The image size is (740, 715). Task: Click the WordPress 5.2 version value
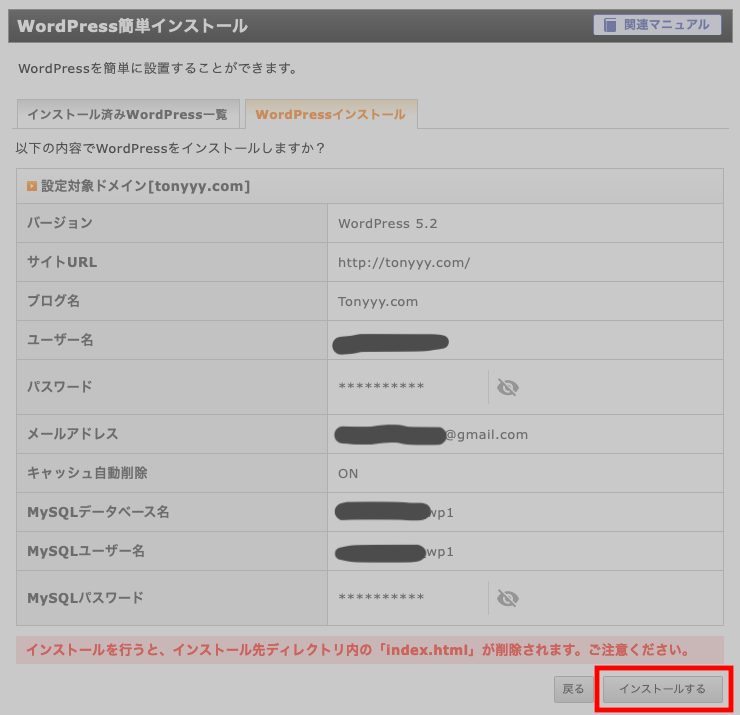pyautogui.click(x=387, y=224)
